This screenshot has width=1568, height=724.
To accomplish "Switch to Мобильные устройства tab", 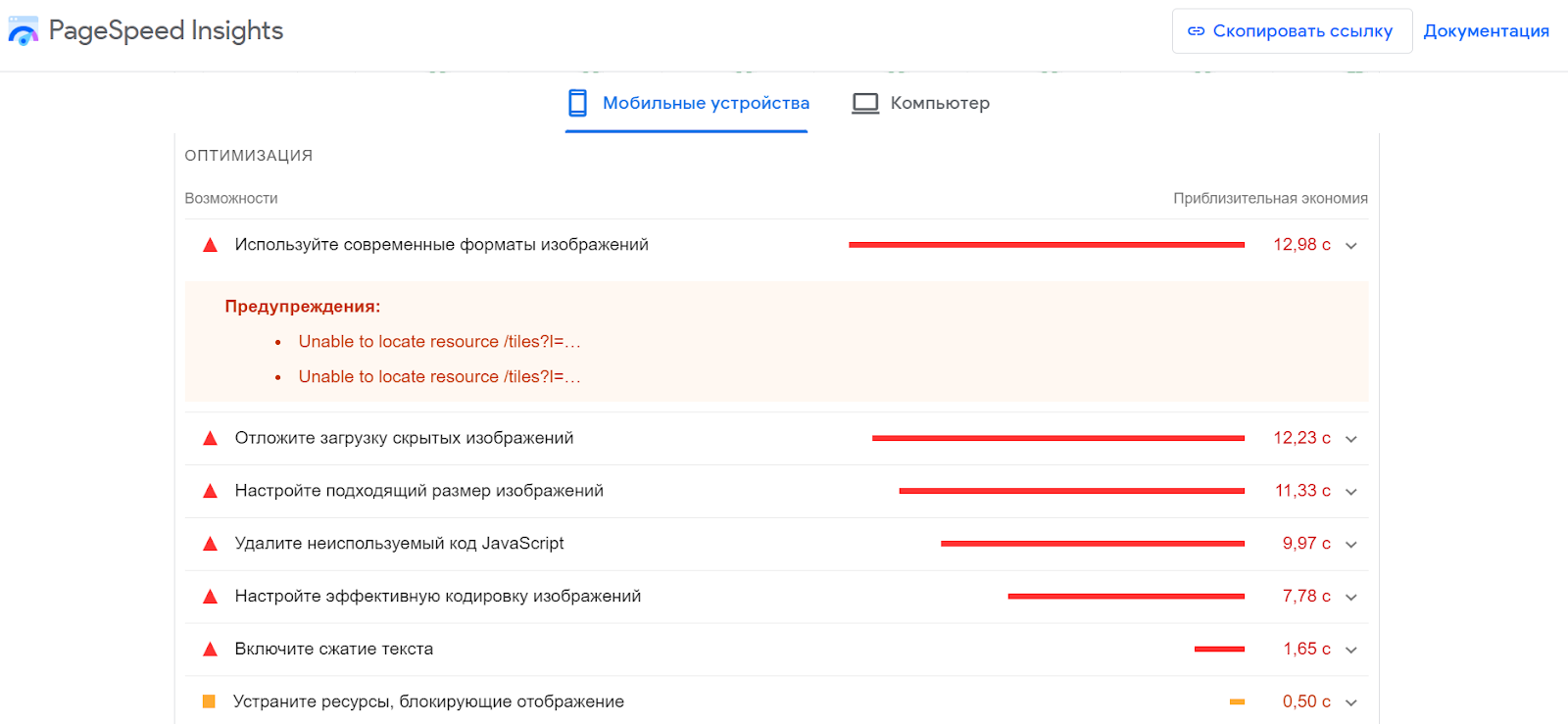I will coord(688,103).
